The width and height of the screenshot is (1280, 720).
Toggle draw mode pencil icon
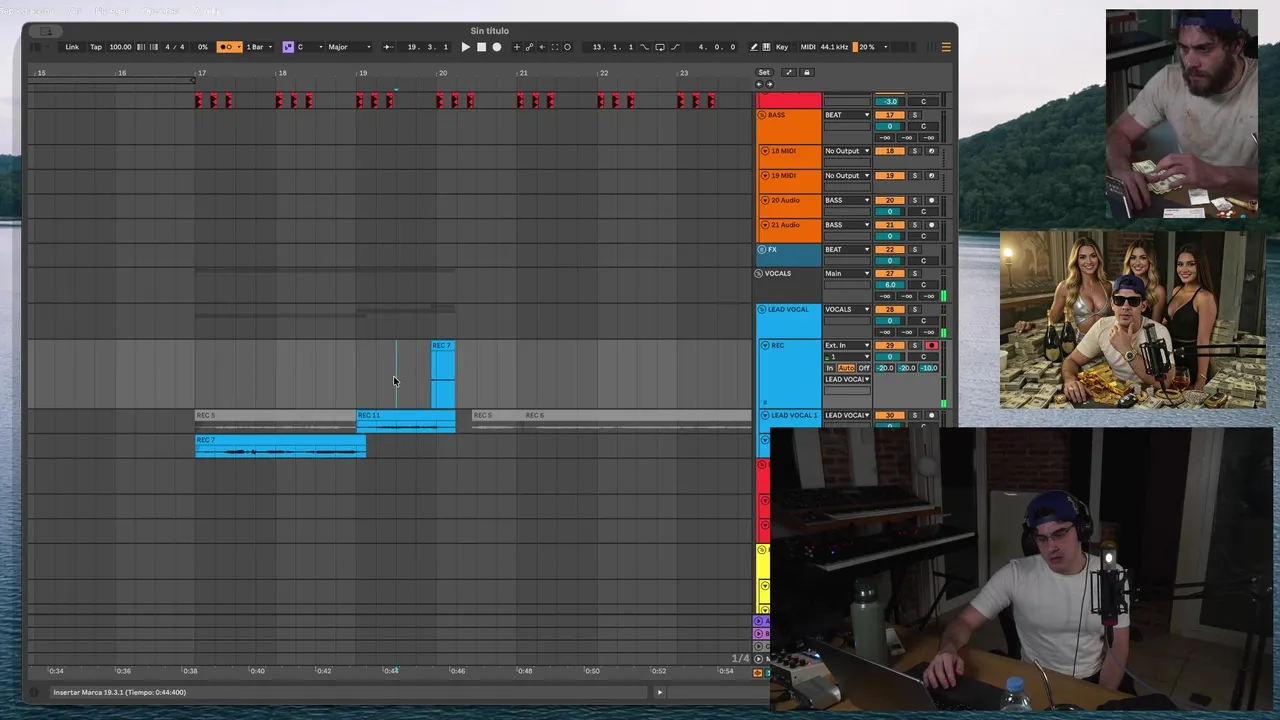click(754, 47)
